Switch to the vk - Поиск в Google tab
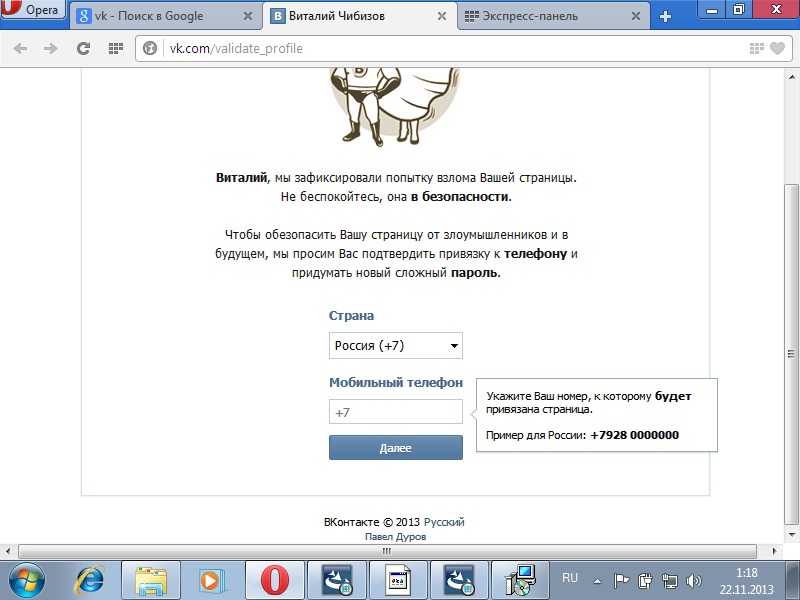The width and height of the screenshot is (800, 600). click(x=165, y=16)
